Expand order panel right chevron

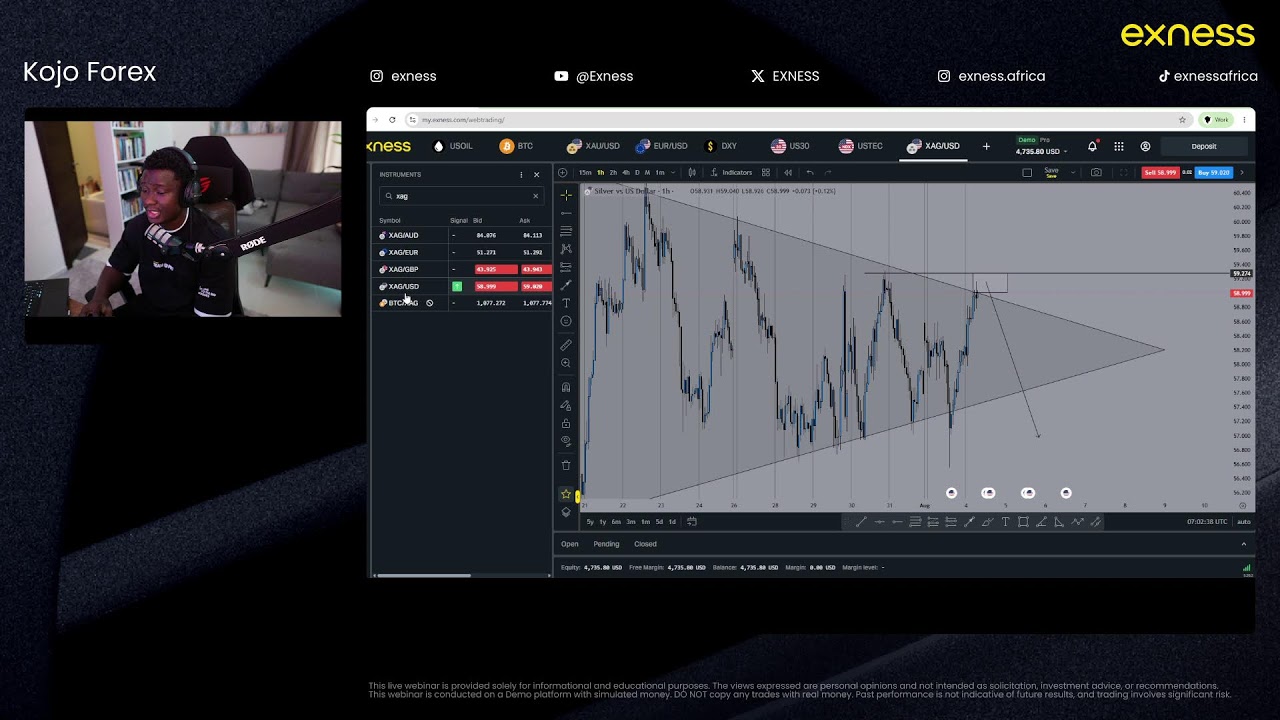click(x=1242, y=172)
